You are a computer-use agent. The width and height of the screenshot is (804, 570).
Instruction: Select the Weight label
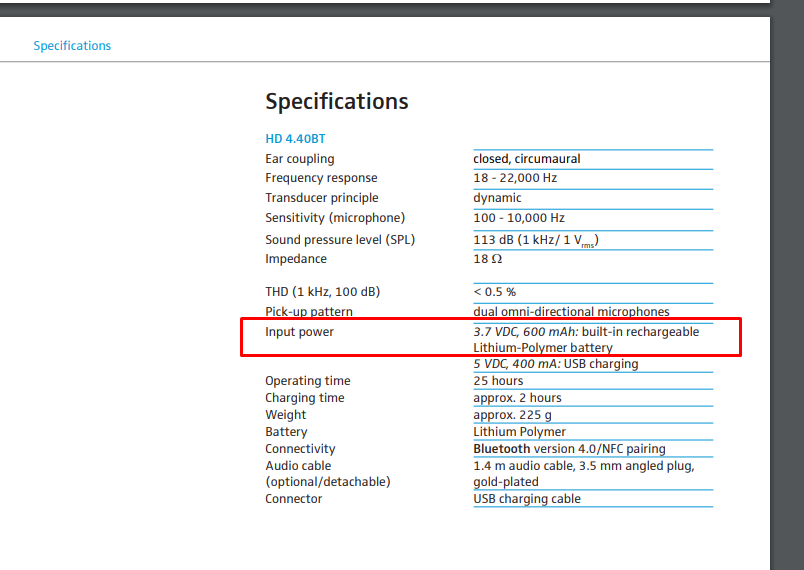[285, 415]
